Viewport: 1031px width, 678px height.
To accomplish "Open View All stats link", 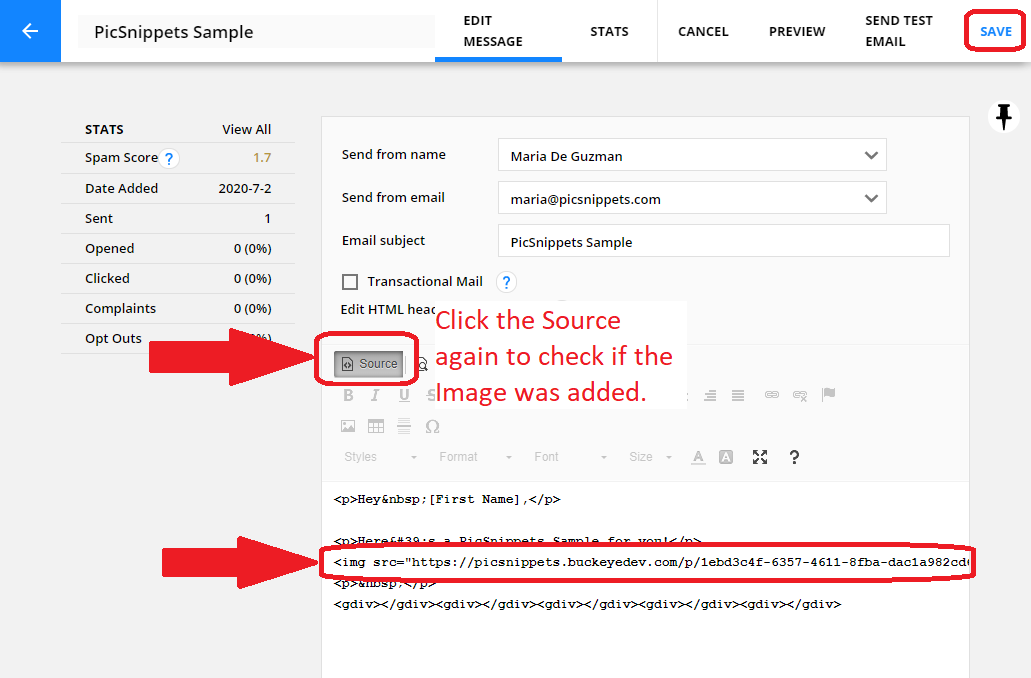I will pos(247,130).
